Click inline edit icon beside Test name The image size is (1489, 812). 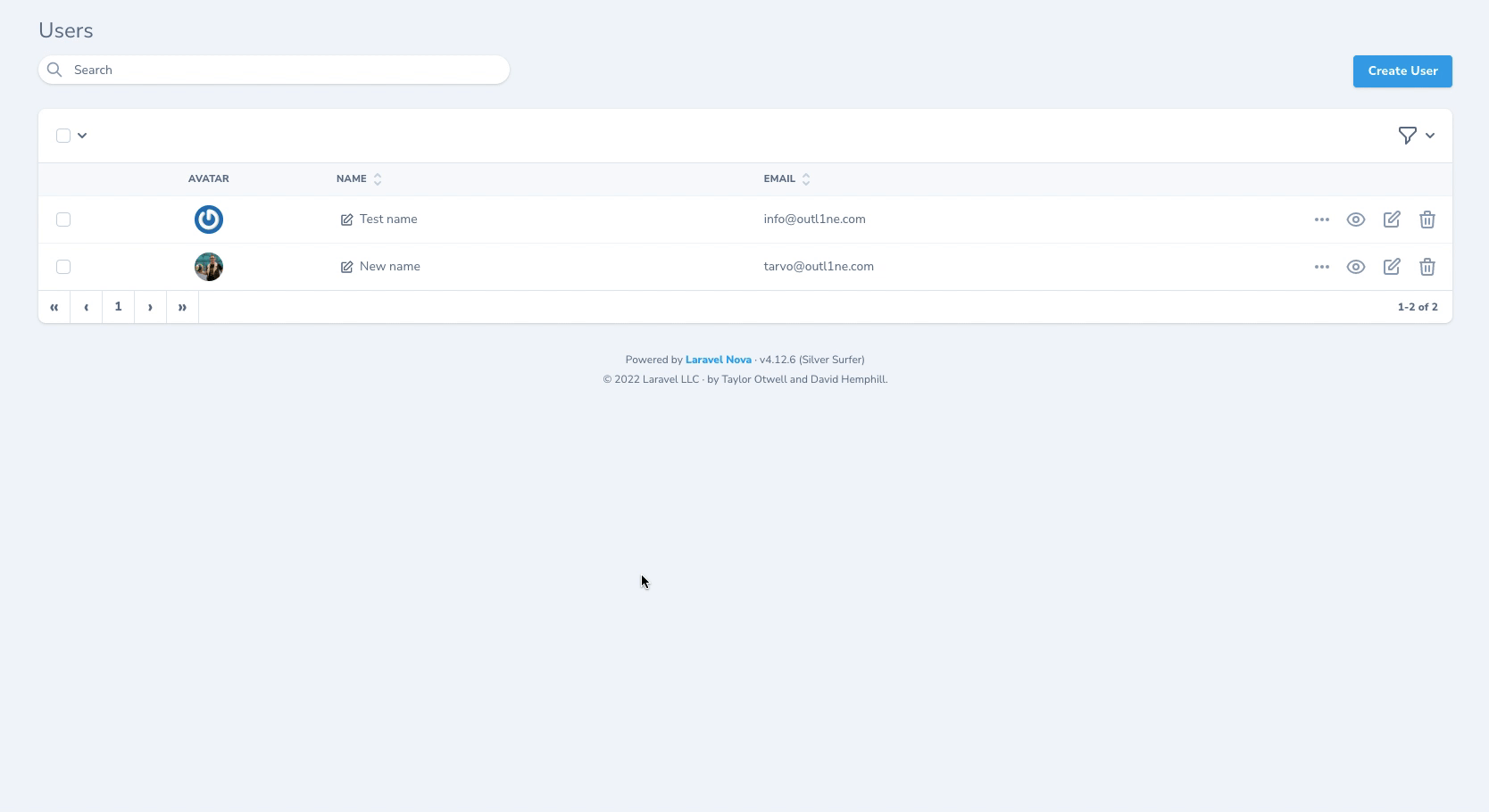(x=346, y=220)
